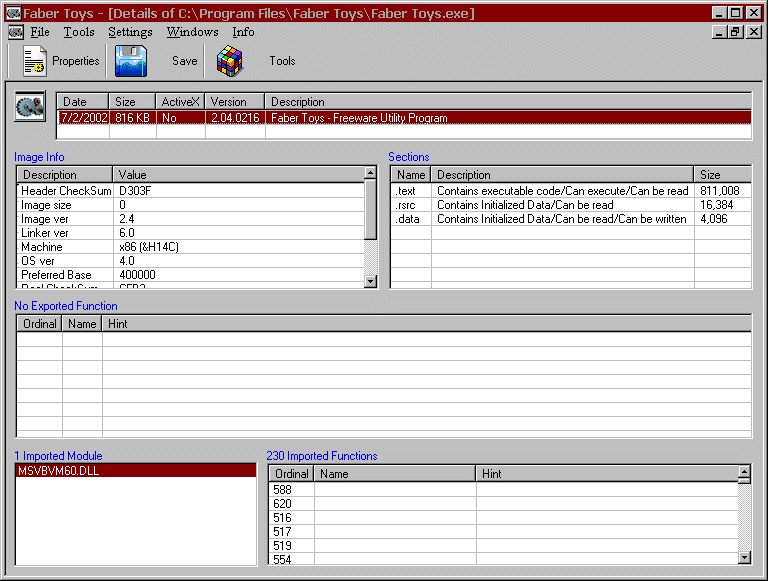Click the Save toolbar label
Screen dimensions: 768x581
[x=185, y=61]
